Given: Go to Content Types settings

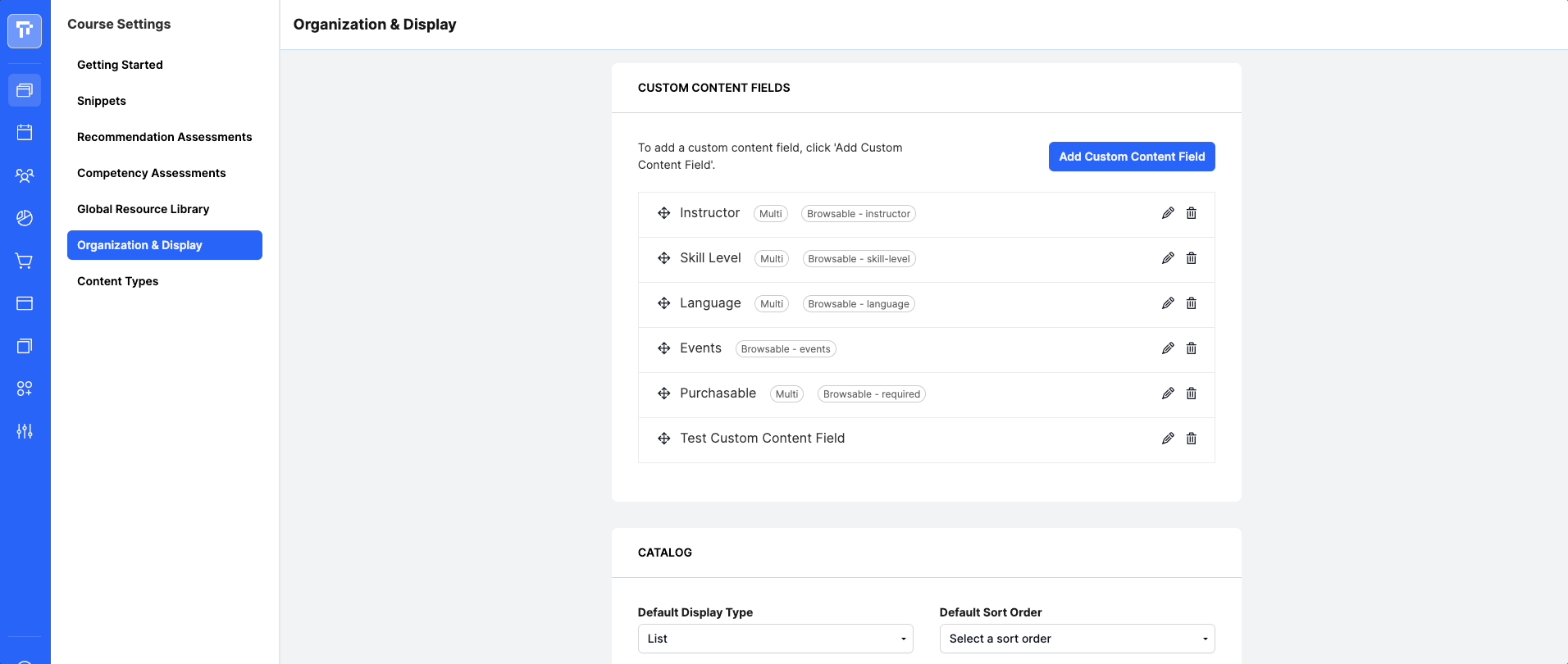Looking at the screenshot, I should click(x=118, y=281).
